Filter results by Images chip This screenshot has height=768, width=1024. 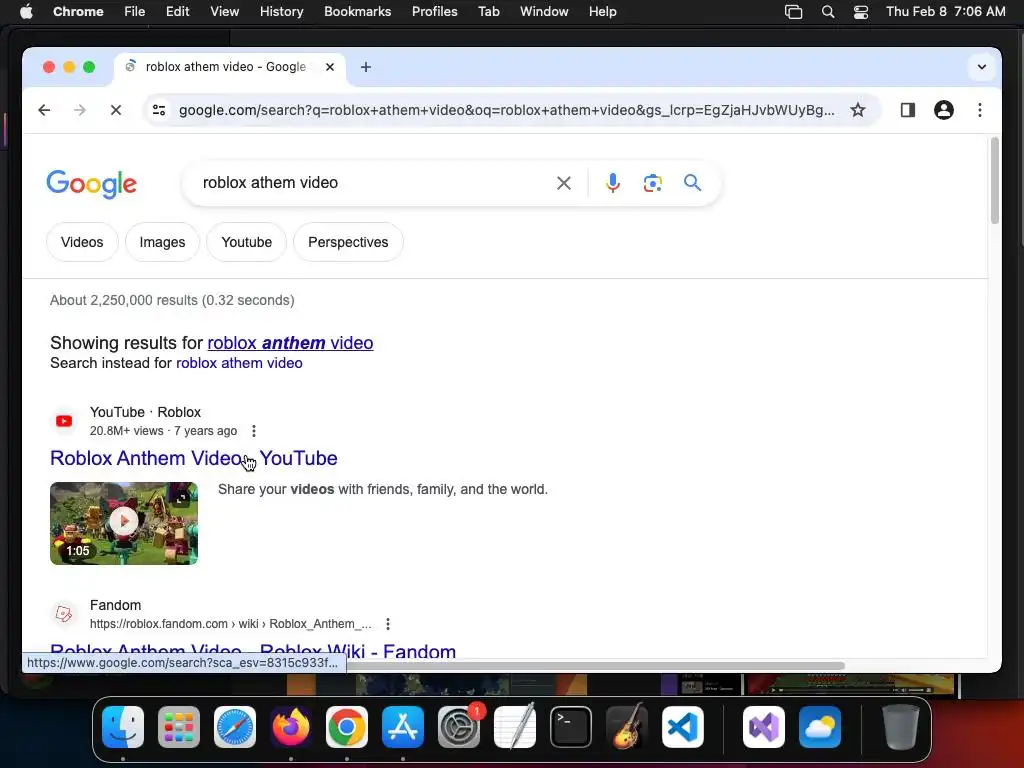[162, 242]
